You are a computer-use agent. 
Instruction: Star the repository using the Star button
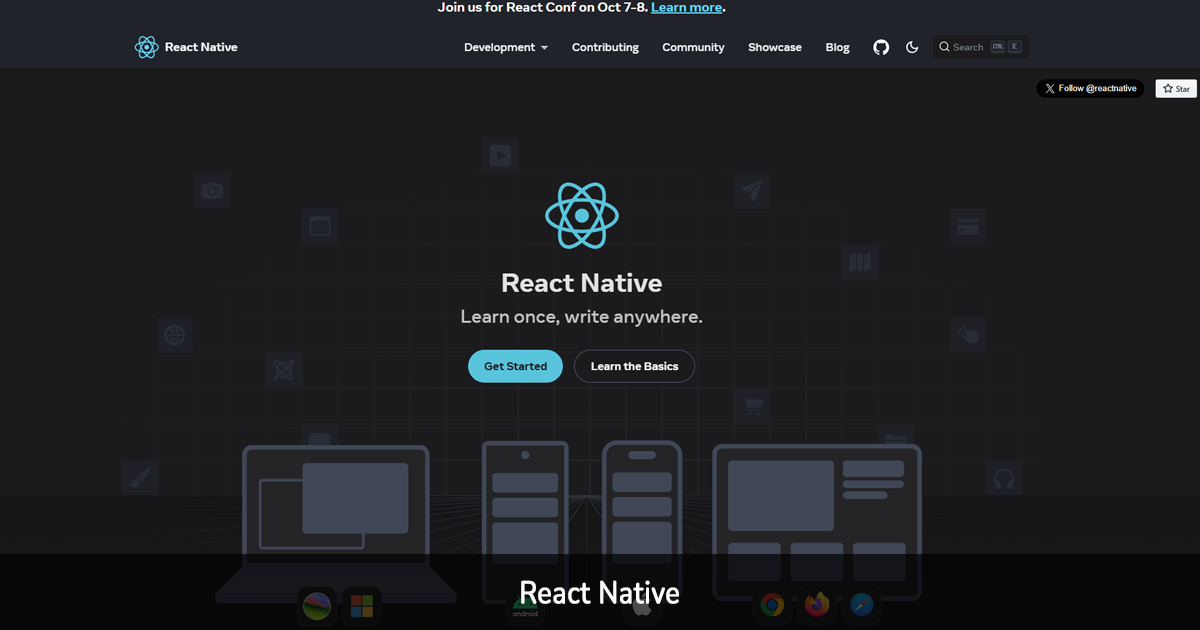[x=1177, y=88]
